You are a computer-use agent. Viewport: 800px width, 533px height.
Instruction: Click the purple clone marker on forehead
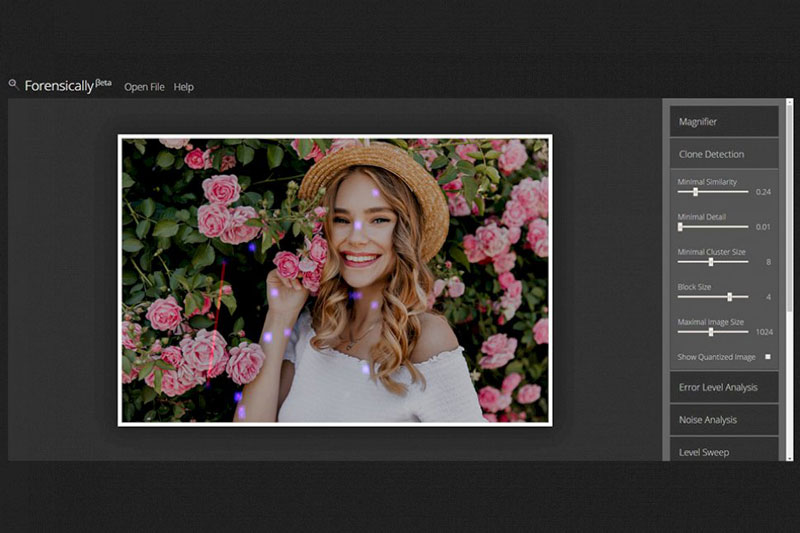click(376, 193)
